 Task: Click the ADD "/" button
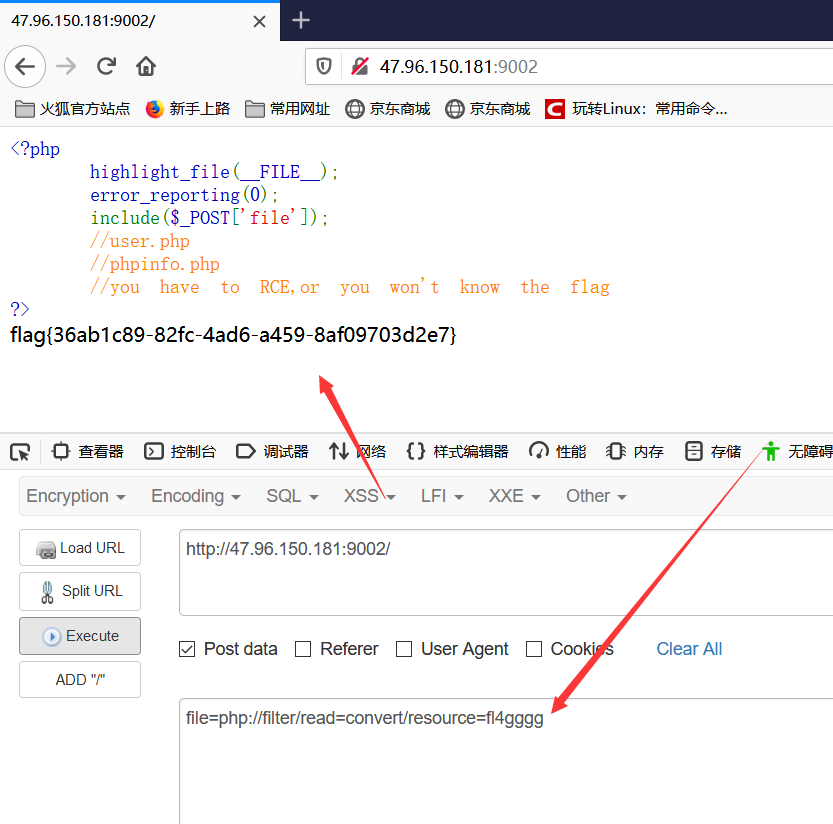pos(80,679)
